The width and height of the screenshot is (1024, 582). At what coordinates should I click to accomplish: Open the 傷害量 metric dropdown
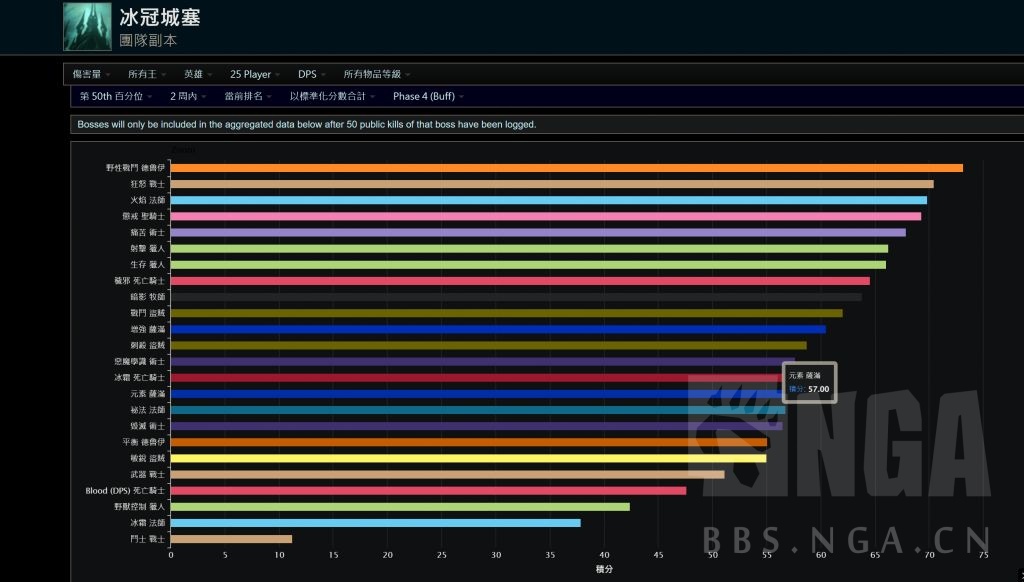[91, 74]
